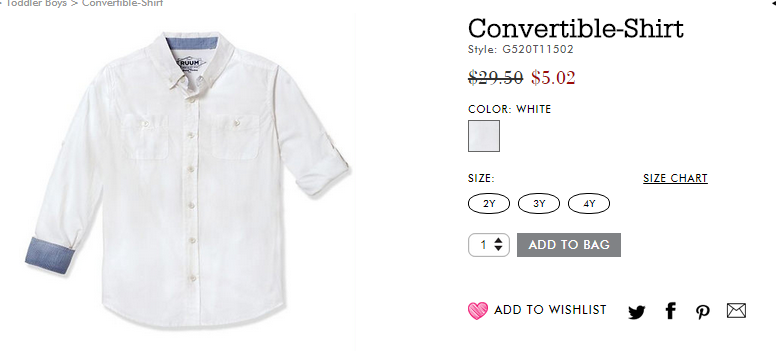Image resolution: width=776 pixels, height=362 pixels.
Task: Click the Add to Wishlist text
Action: click(x=550, y=310)
